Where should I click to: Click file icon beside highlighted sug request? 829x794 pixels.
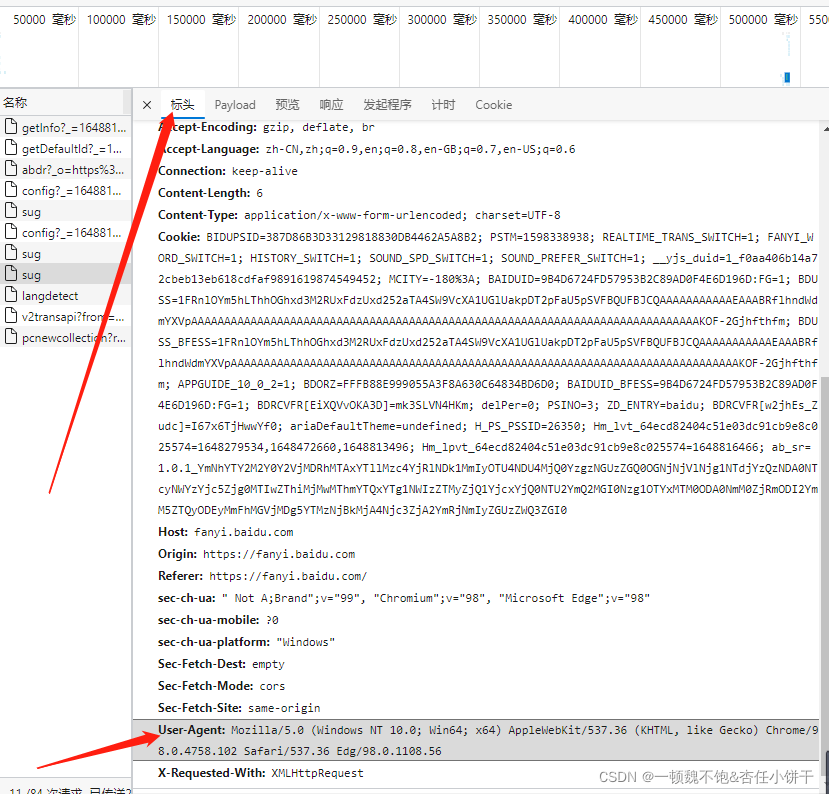pyautogui.click(x=11, y=274)
